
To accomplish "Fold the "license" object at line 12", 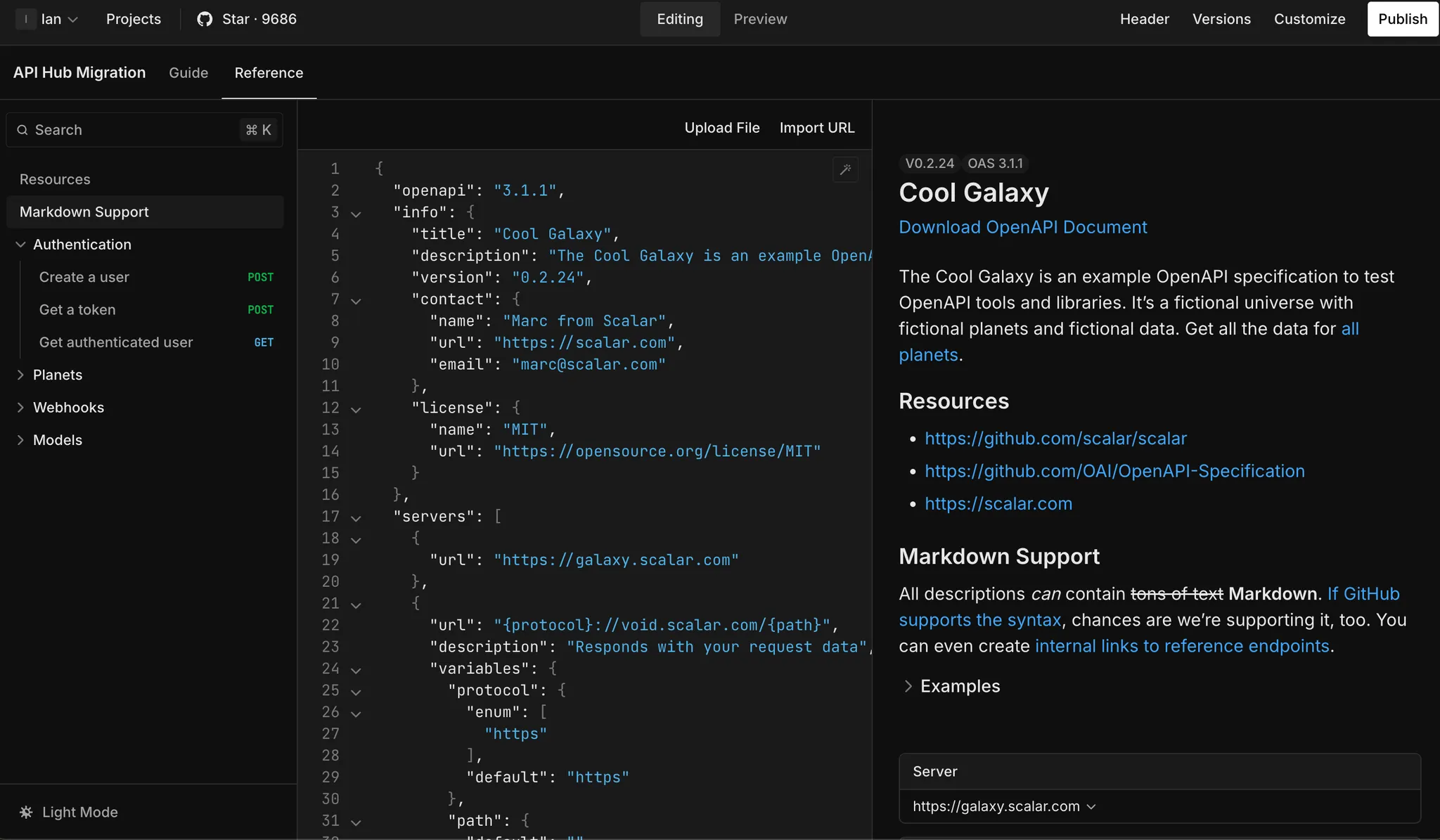I will click(356, 409).
